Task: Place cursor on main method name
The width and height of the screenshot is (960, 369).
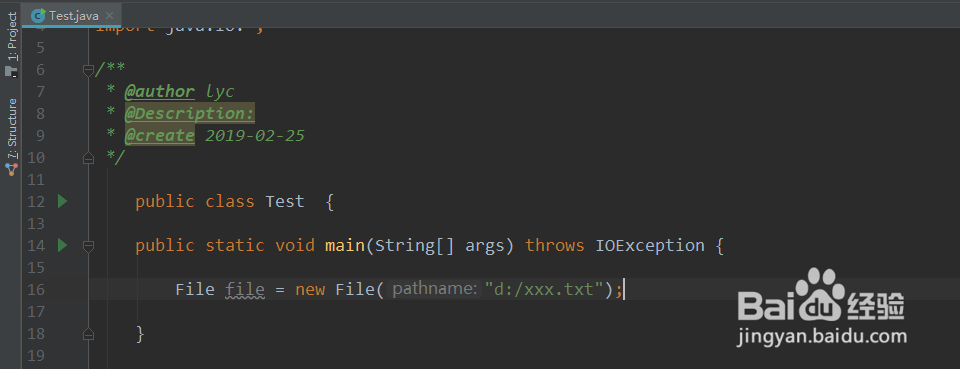Action: pos(345,245)
